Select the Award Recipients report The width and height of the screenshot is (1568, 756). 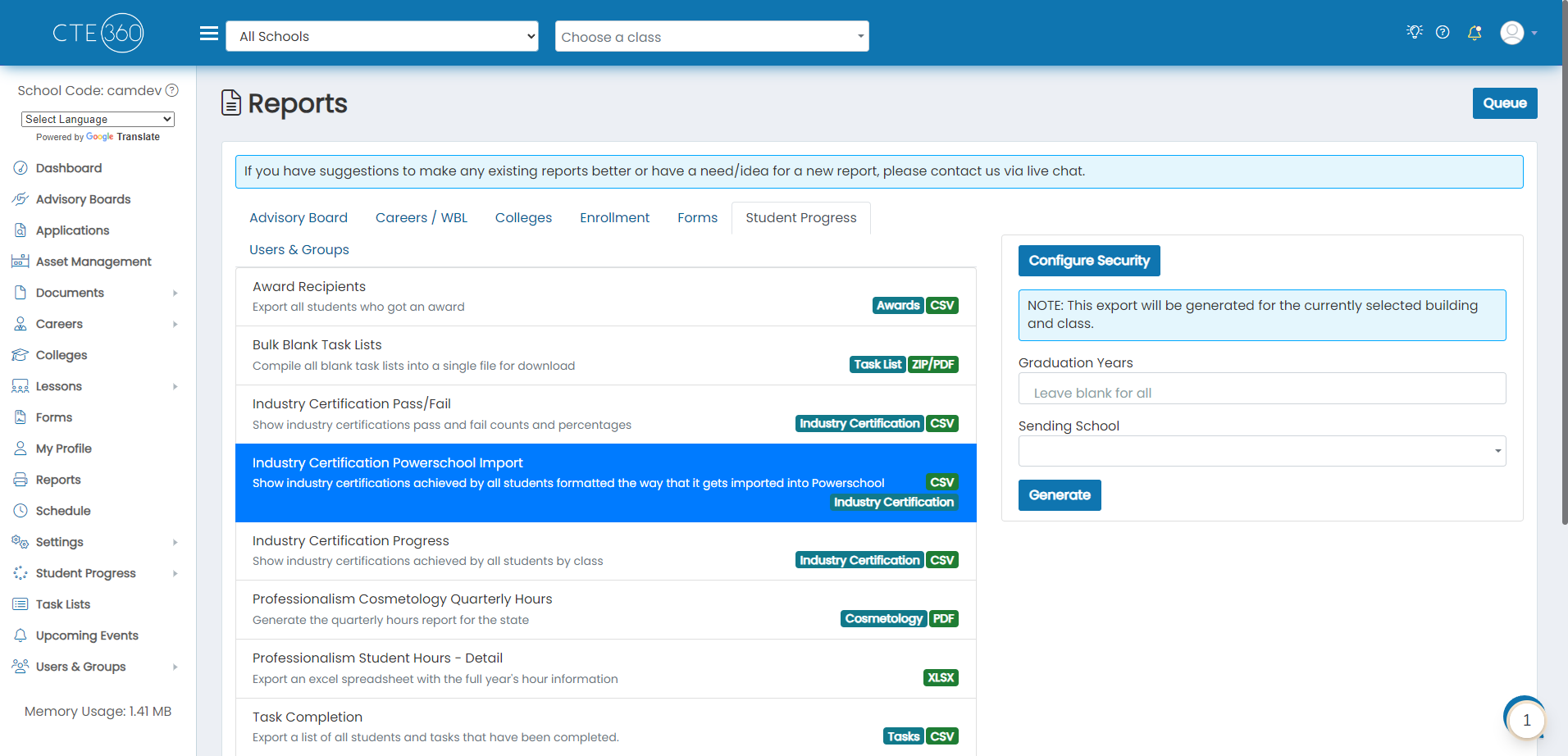(606, 297)
